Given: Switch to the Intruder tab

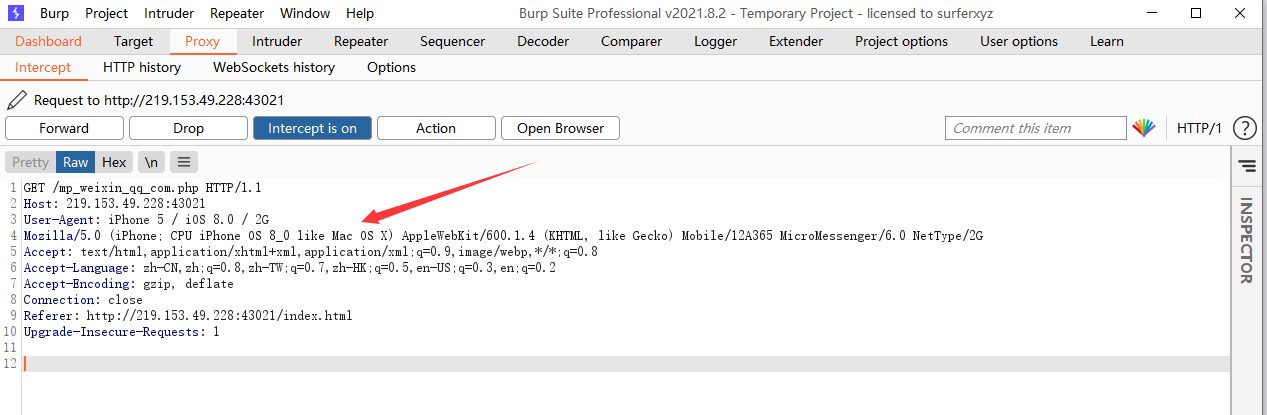Looking at the screenshot, I should 277,41.
